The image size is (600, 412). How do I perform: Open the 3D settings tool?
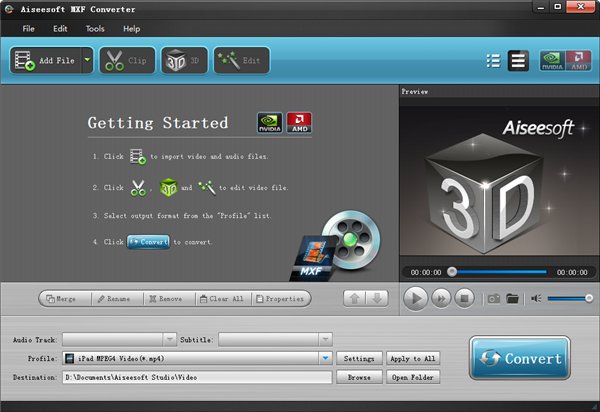coord(184,60)
